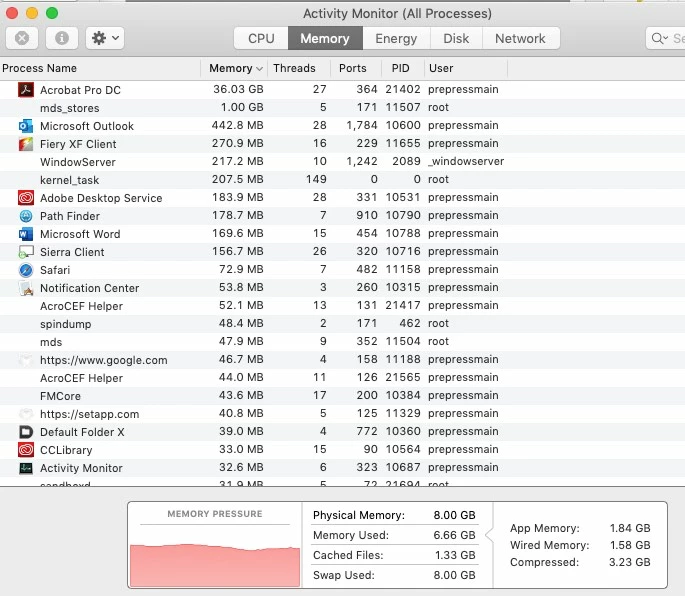Click the _windowserver user cell

pyautogui.click(x=466, y=161)
